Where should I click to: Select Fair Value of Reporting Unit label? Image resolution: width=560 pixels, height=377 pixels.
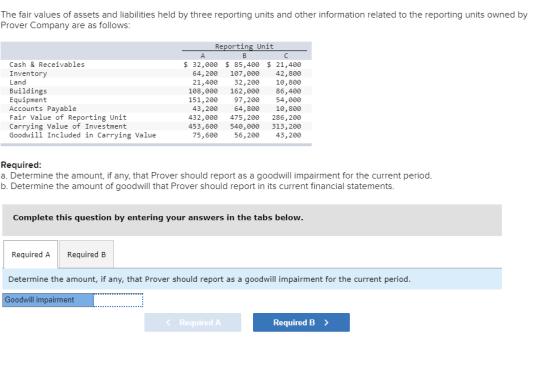(68, 117)
